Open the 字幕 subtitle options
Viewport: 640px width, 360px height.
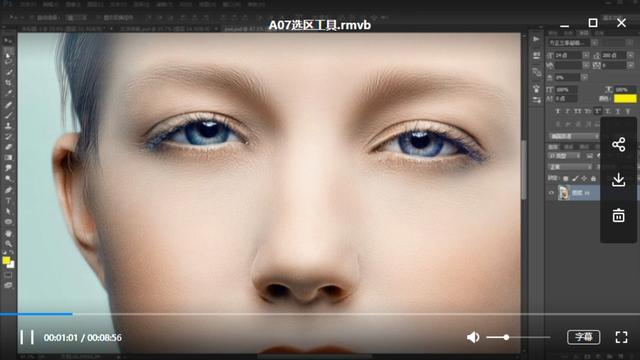tap(584, 337)
